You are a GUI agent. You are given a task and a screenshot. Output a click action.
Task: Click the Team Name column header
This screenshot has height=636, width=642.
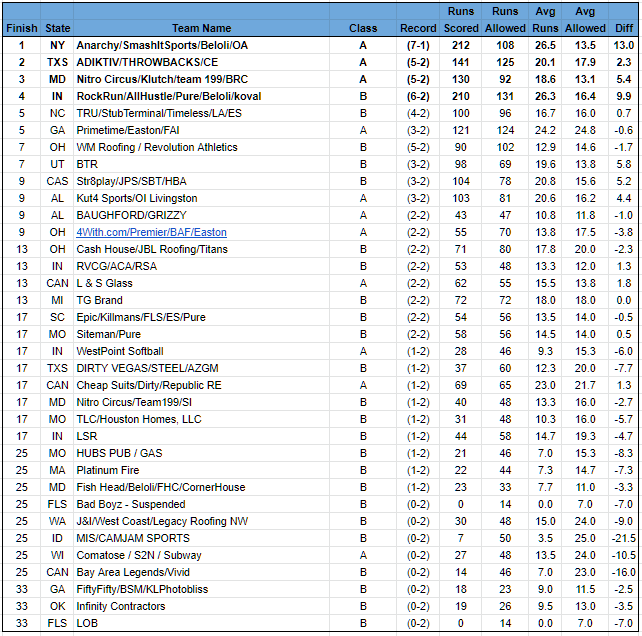pyautogui.click(x=201, y=28)
